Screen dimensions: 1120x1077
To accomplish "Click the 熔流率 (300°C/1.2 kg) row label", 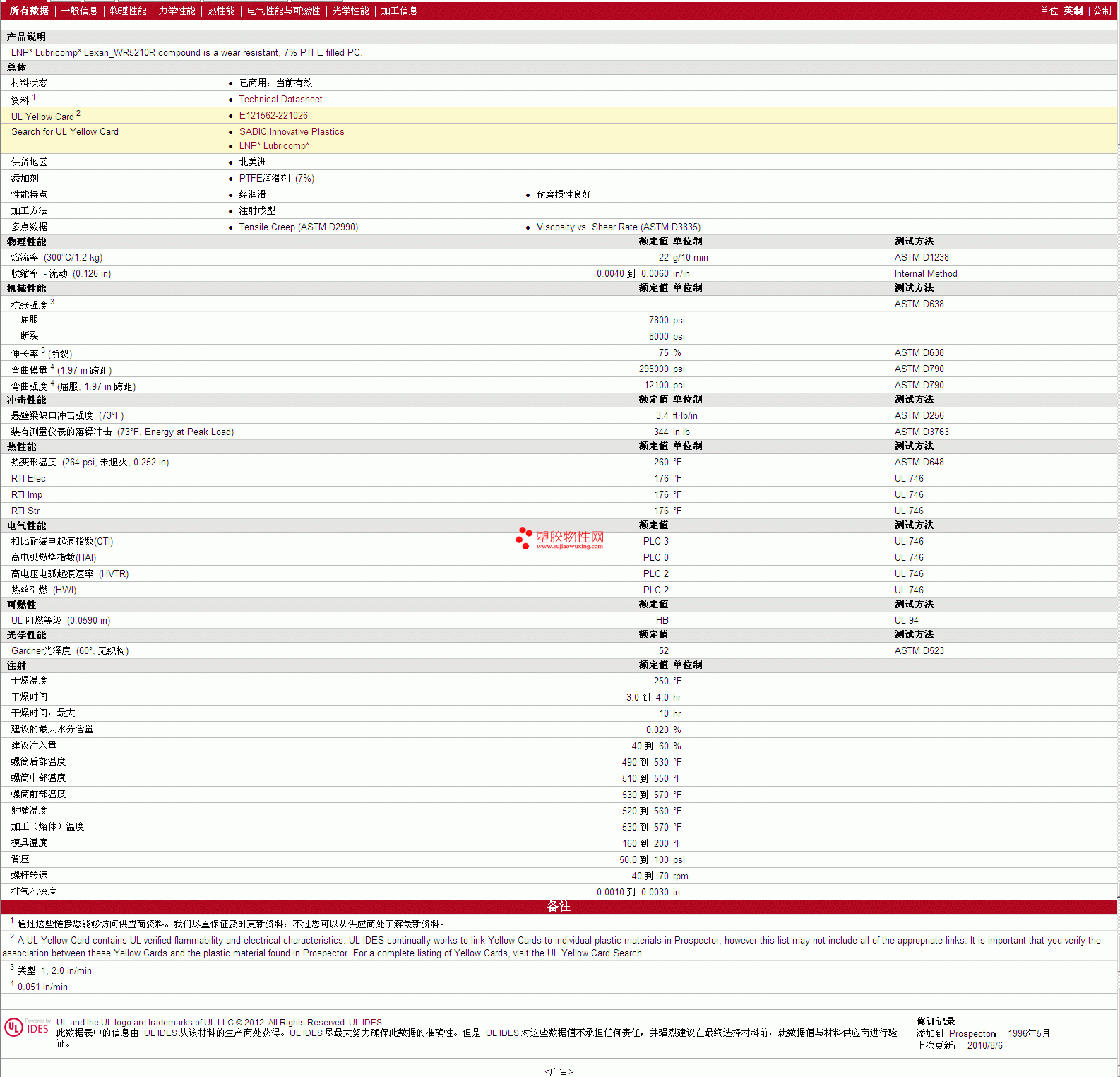I will (56, 258).
